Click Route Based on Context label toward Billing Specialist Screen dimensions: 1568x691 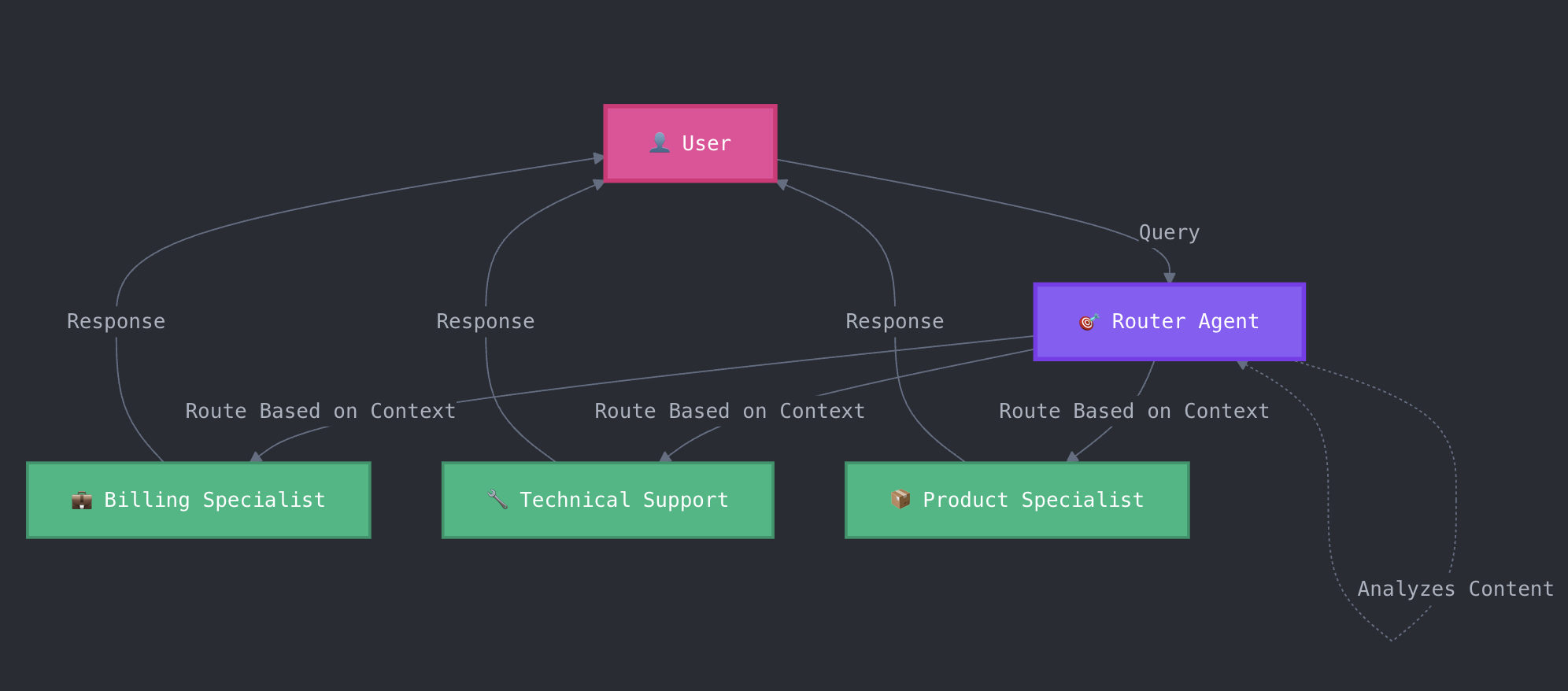320,411
